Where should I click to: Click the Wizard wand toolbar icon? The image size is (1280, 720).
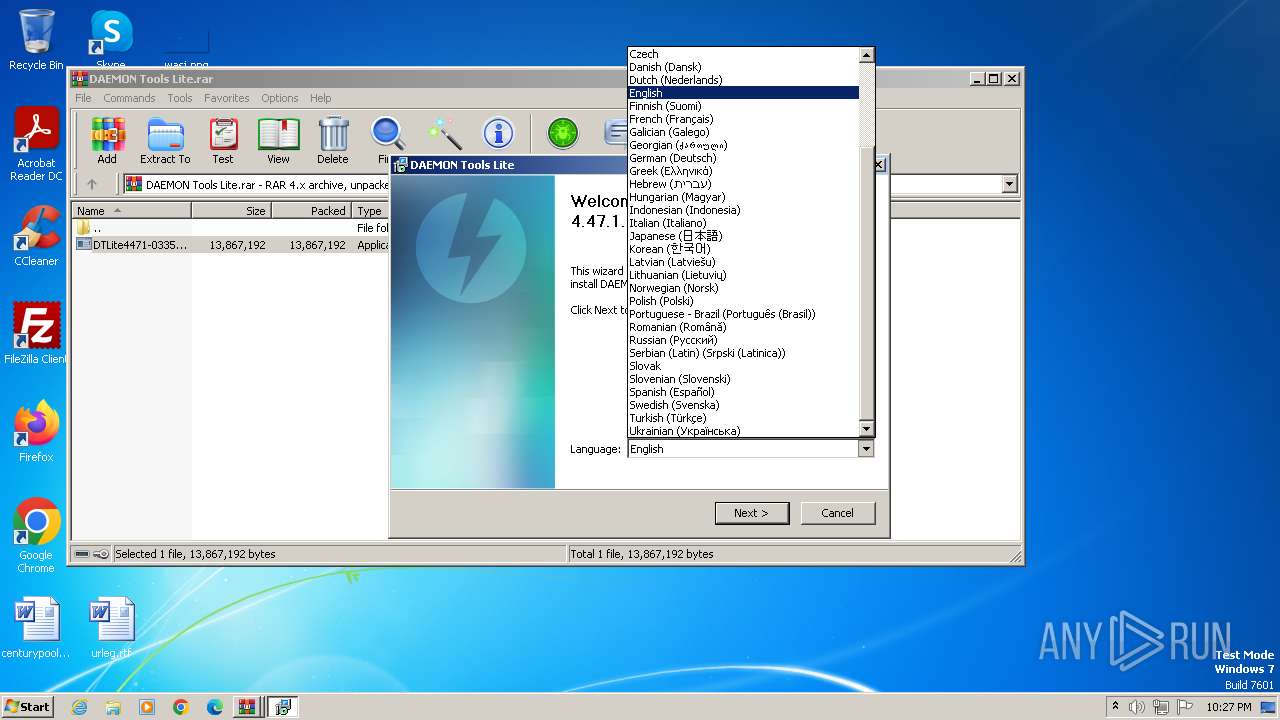tap(443, 134)
